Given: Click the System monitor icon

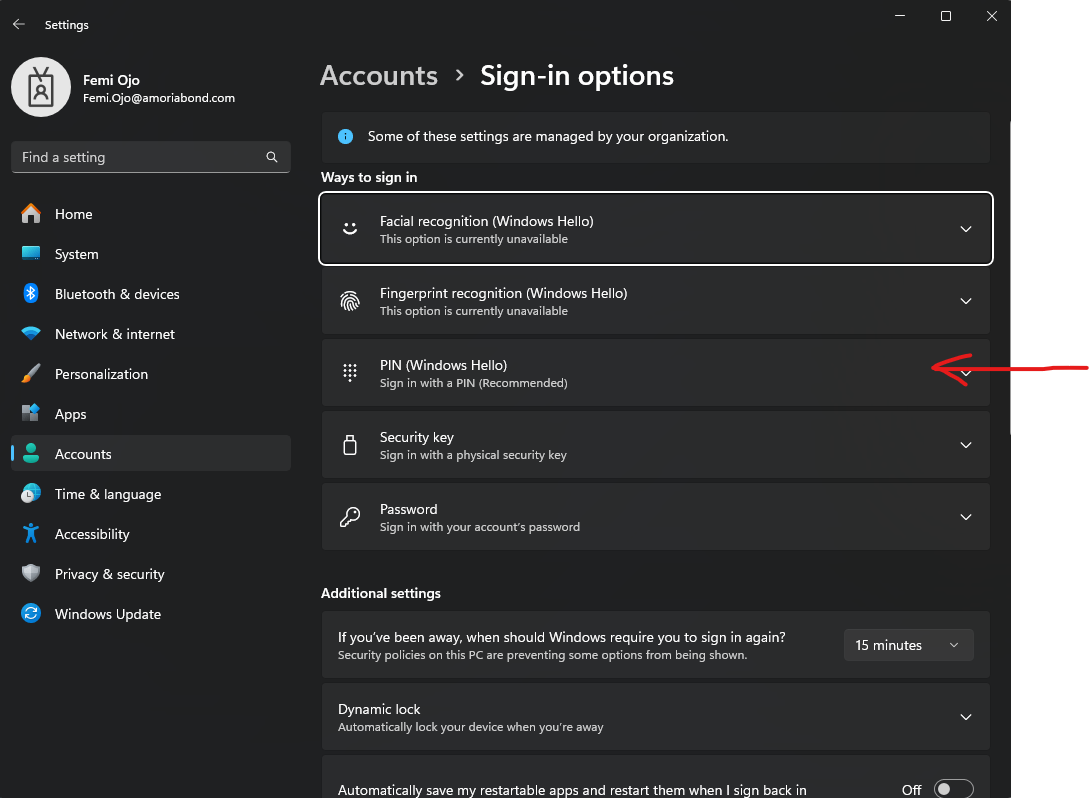Looking at the screenshot, I should (31, 253).
